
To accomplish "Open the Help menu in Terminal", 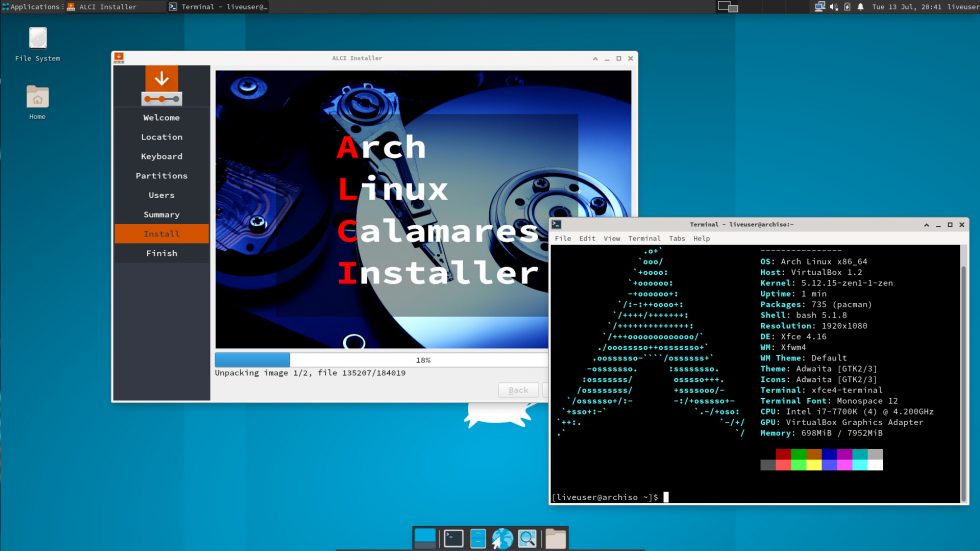I will (x=701, y=239).
